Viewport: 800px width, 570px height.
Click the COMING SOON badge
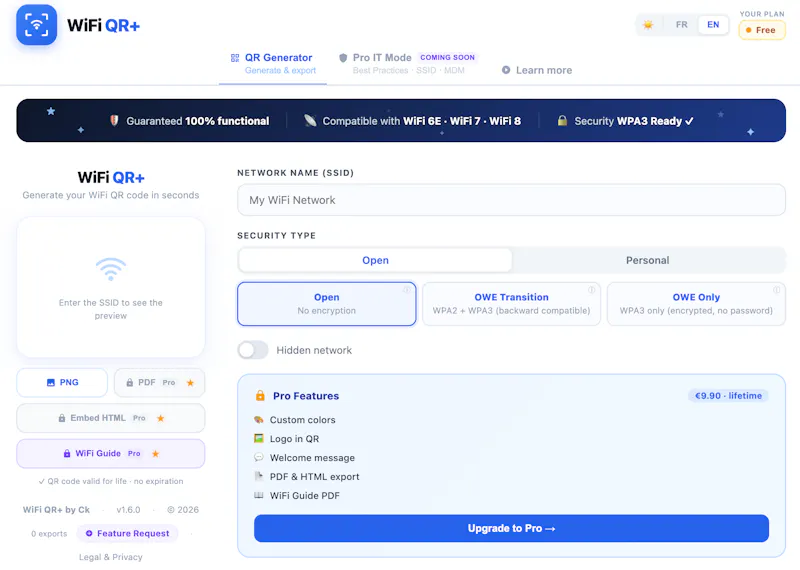(447, 57)
